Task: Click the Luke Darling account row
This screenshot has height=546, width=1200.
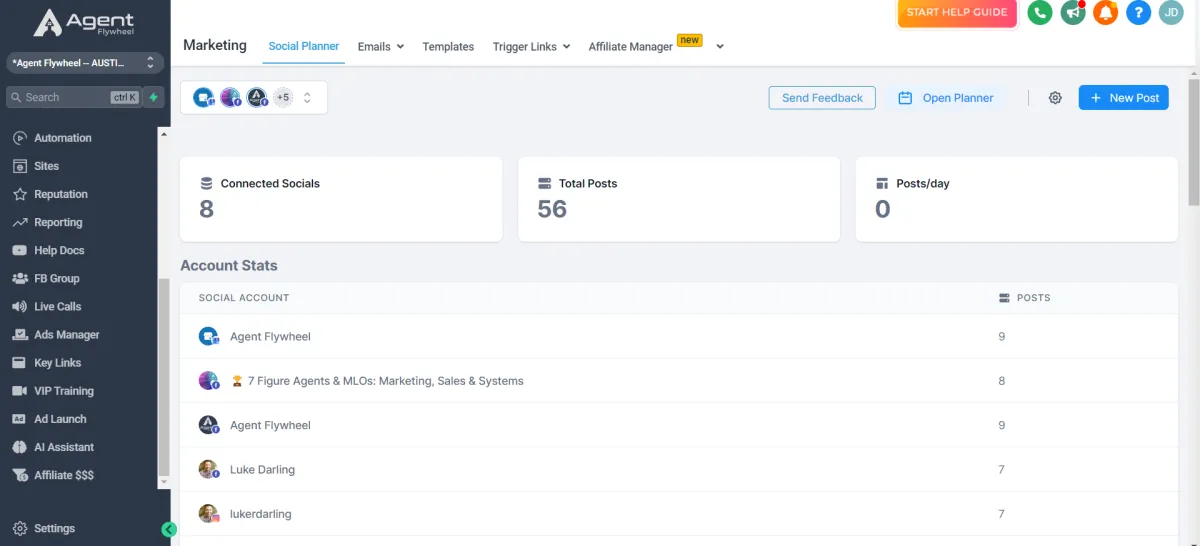Action: (x=679, y=469)
